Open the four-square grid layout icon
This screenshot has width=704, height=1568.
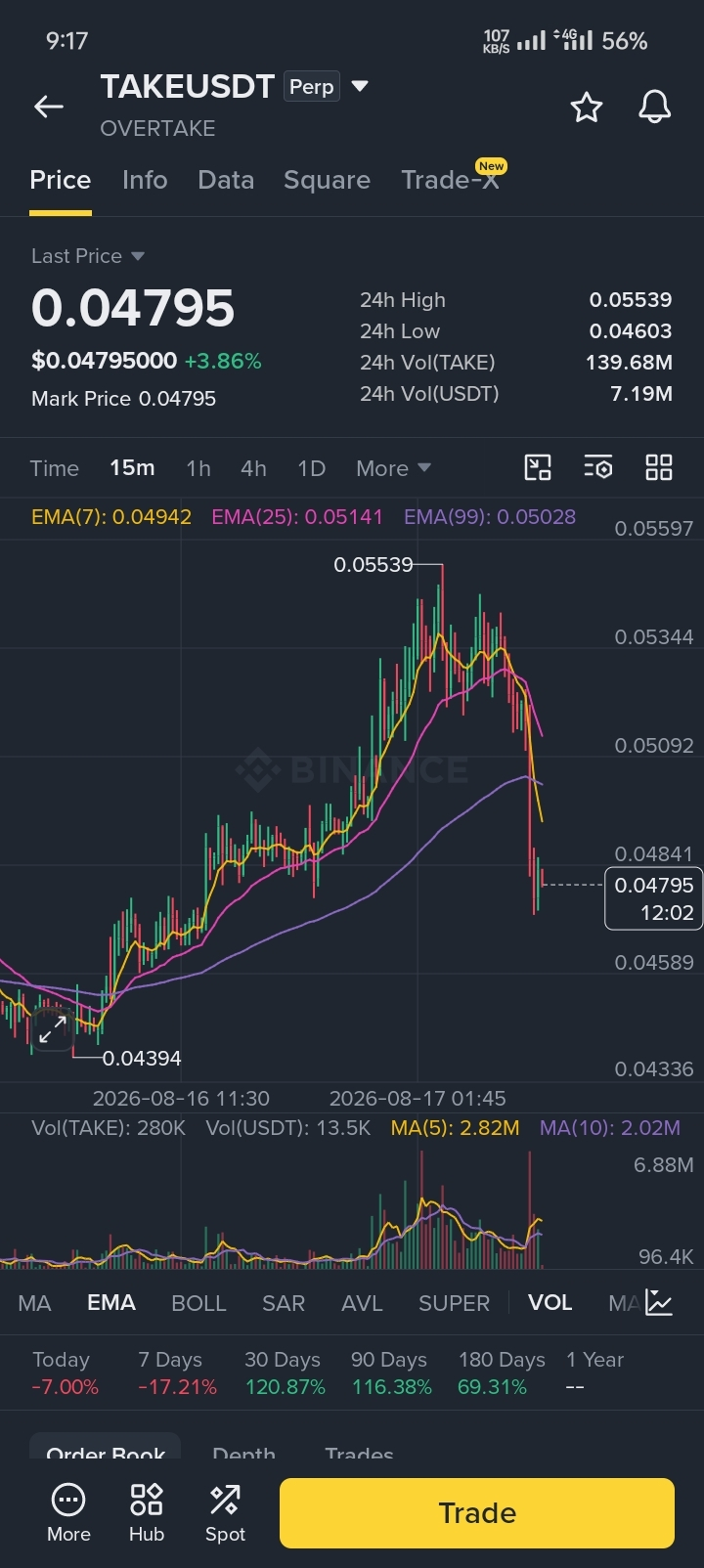click(x=659, y=468)
